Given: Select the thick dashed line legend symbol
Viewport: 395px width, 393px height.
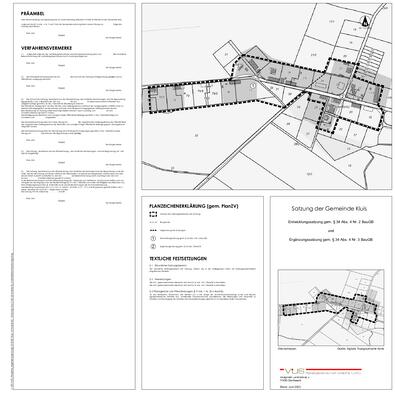Looking at the screenshot, I should pyautogui.click(x=153, y=230).
